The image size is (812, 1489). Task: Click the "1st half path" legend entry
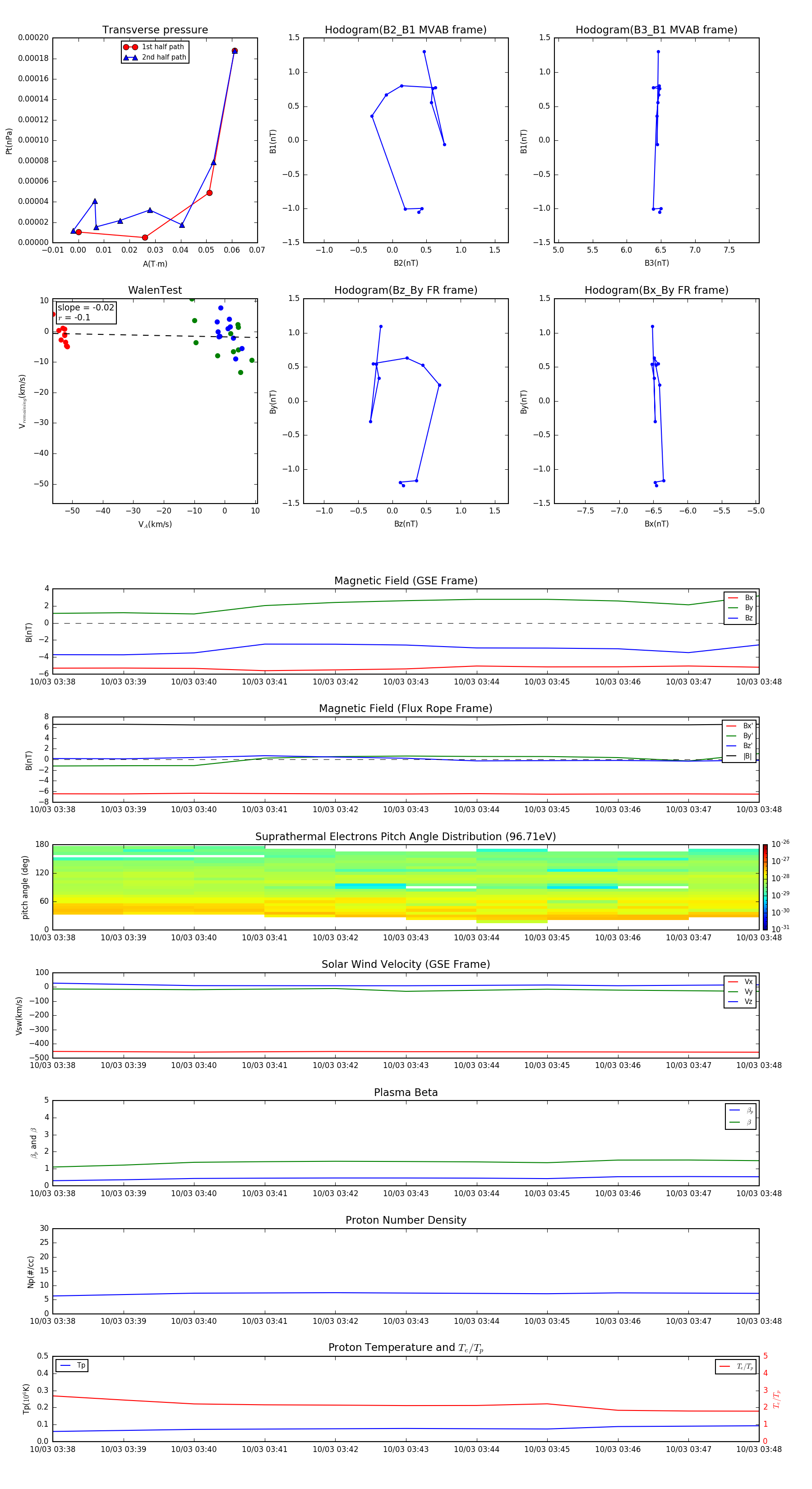[154, 47]
